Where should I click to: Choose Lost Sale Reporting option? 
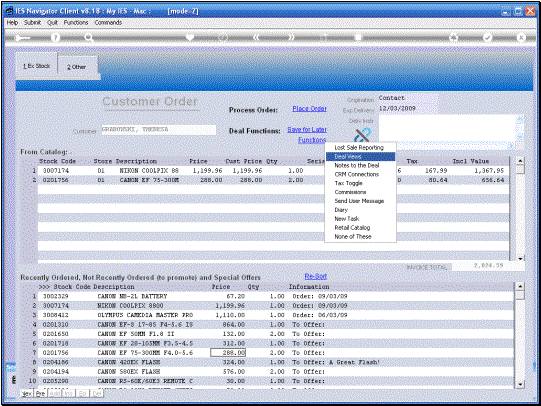360,148
